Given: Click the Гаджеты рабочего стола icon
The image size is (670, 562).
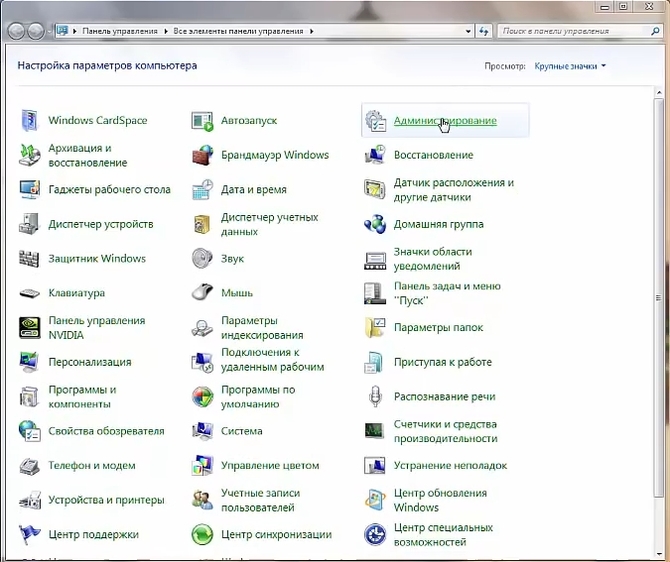Looking at the screenshot, I should (x=29, y=190).
